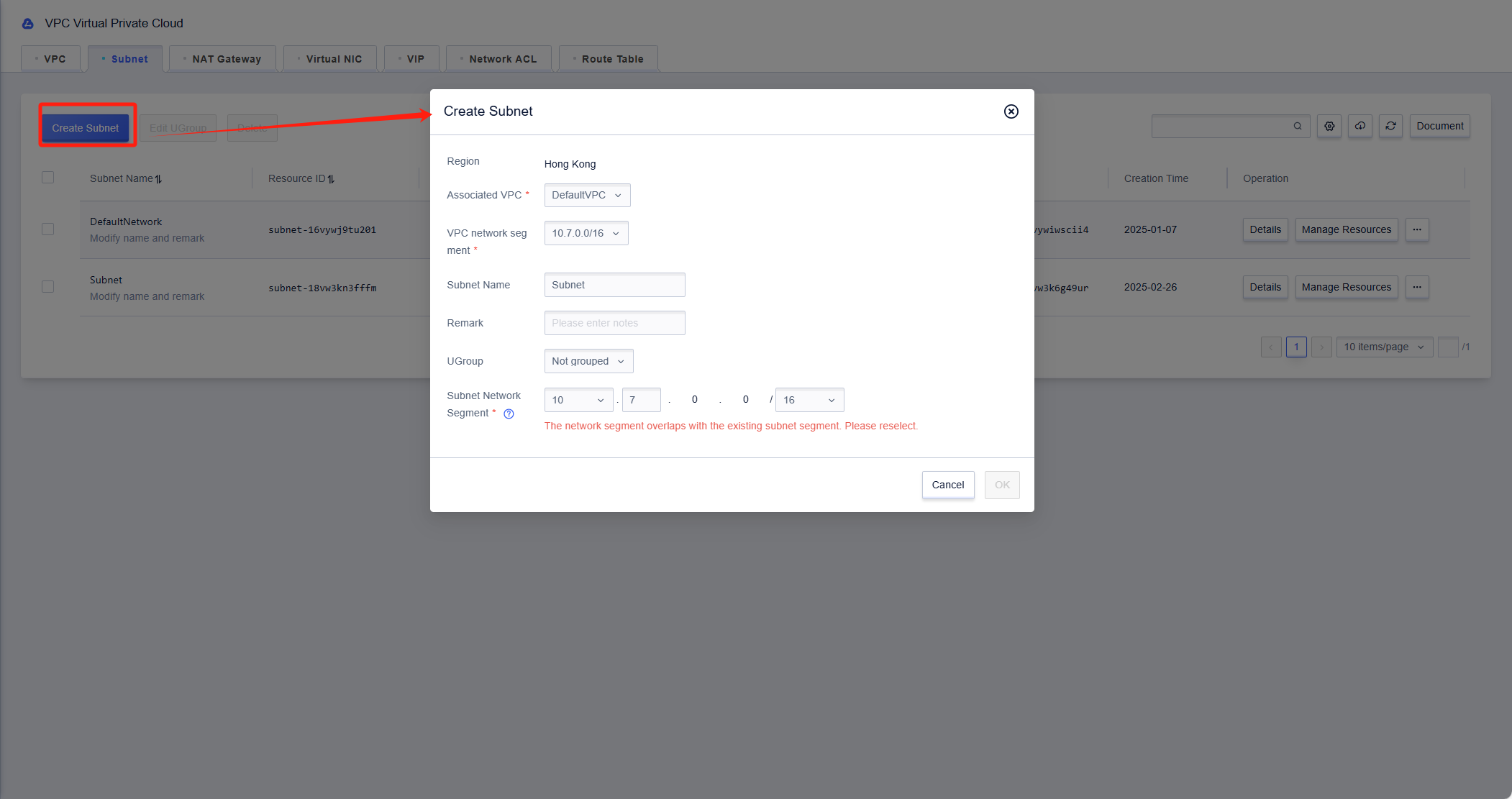Open the subnet mask dropdown showing 16
The height and width of the screenshot is (799, 1512).
[x=809, y=401]
